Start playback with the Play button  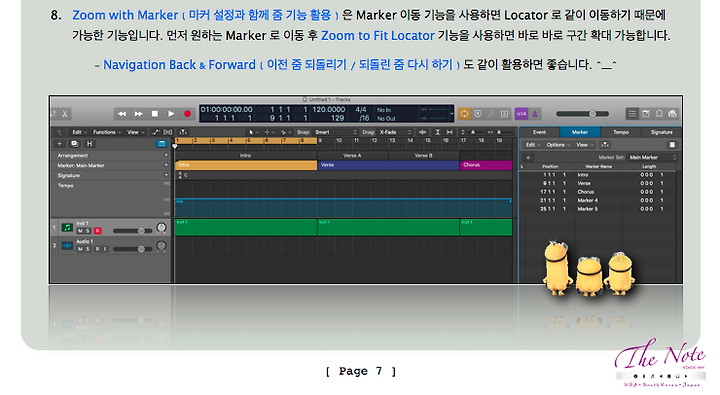click(x=171, y=113)
